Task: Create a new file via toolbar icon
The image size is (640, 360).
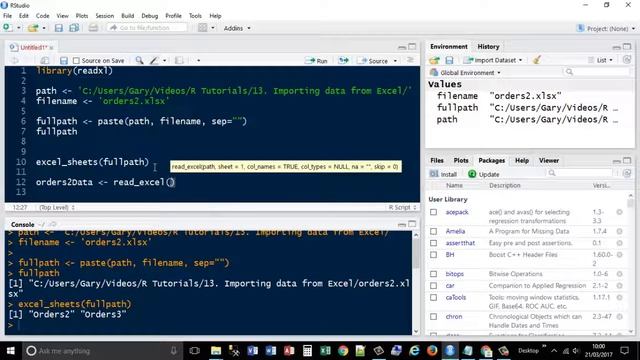Action: (7, 28)
